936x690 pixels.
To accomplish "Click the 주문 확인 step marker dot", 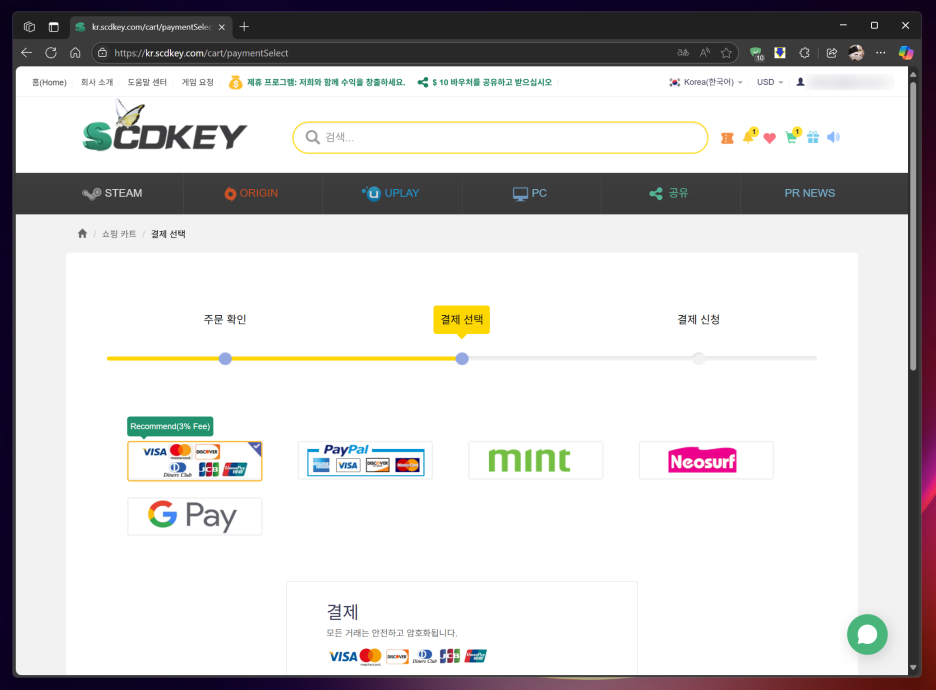I will click(x=225, y=359).
